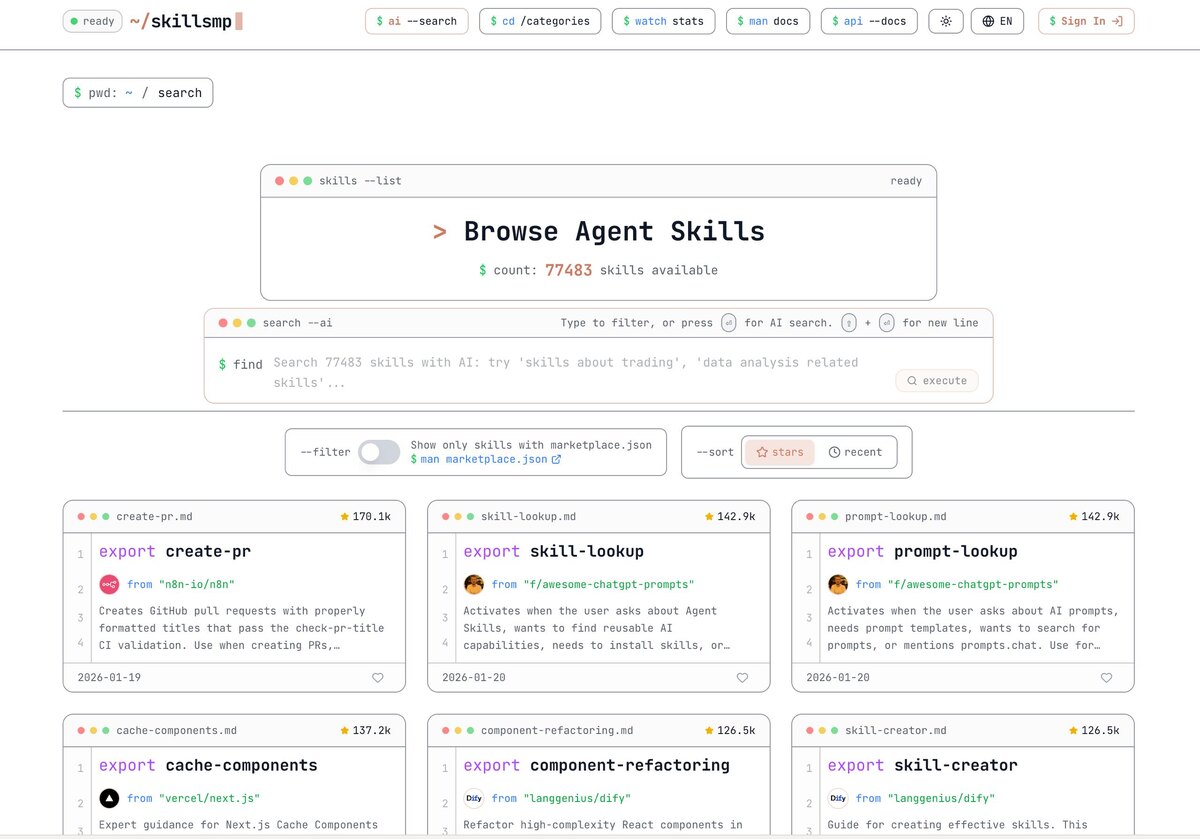Screen dimensions: 1200x839
Task: Click the home tilde in pwd breadcrumb
Action: (x=129, y=93)
